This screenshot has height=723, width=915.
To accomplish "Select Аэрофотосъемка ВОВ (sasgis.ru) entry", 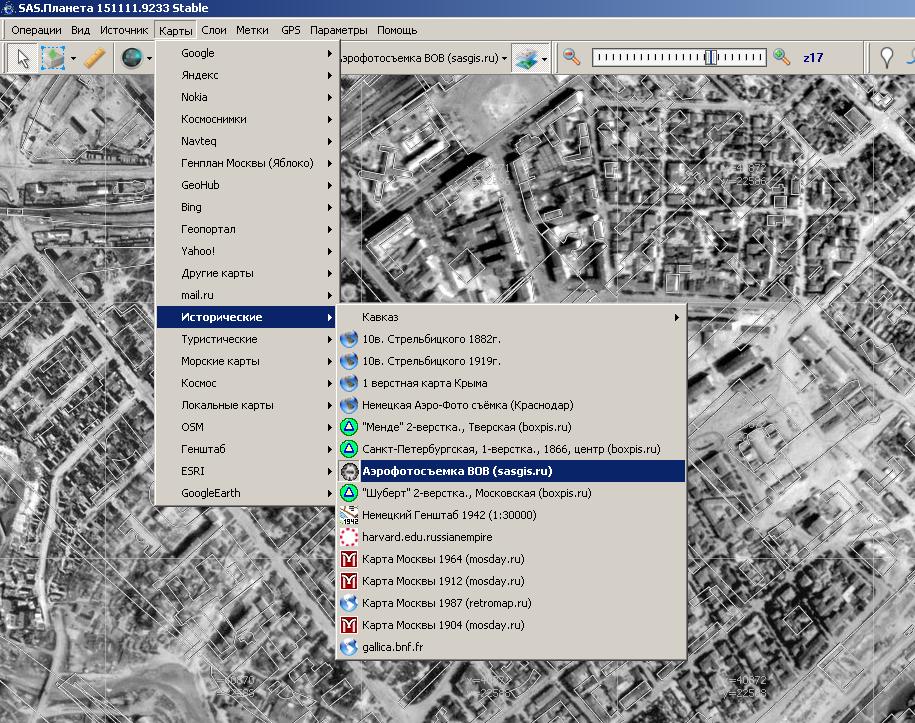I will point(511,471).
